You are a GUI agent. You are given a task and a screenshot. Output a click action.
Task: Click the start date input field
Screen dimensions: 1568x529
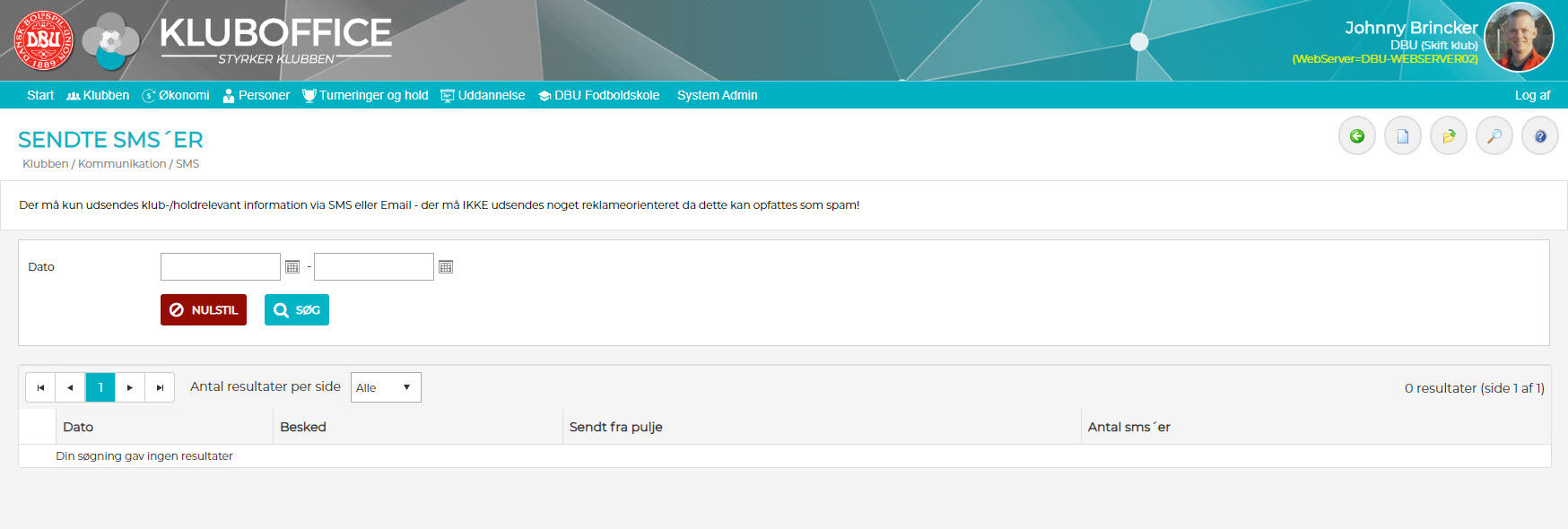point(221,266)
